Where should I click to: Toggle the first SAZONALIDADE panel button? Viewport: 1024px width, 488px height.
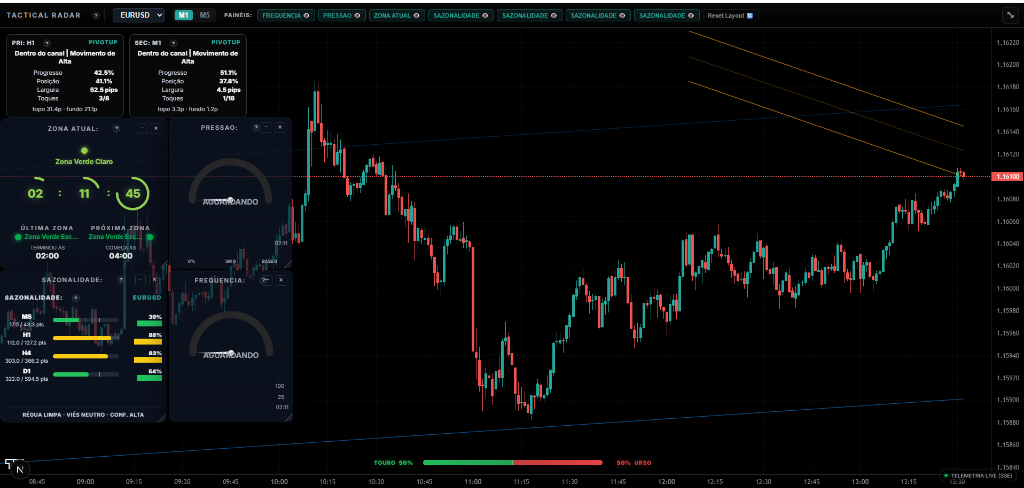click(x=460, y=15)
